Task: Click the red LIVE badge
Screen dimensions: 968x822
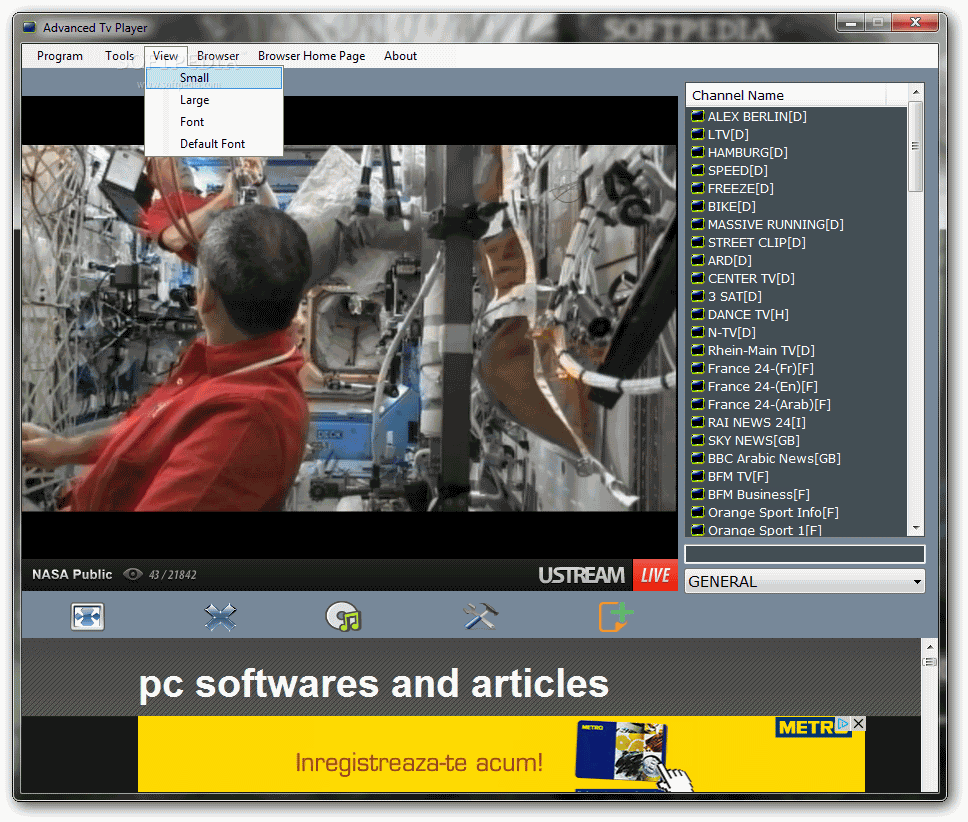Action: [655, 575]
